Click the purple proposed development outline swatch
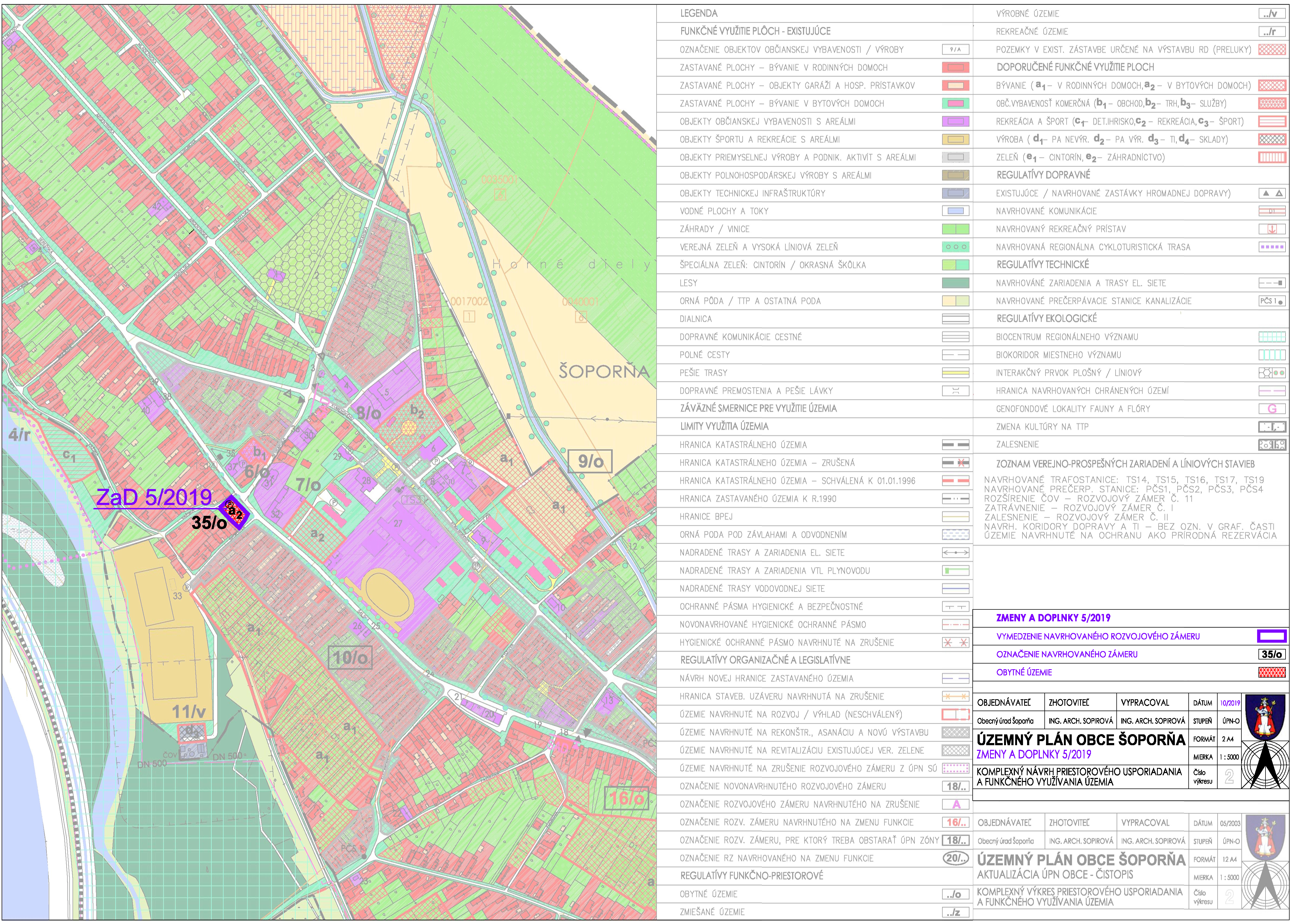The image size is (1295, 924). tap(1272, 636)
